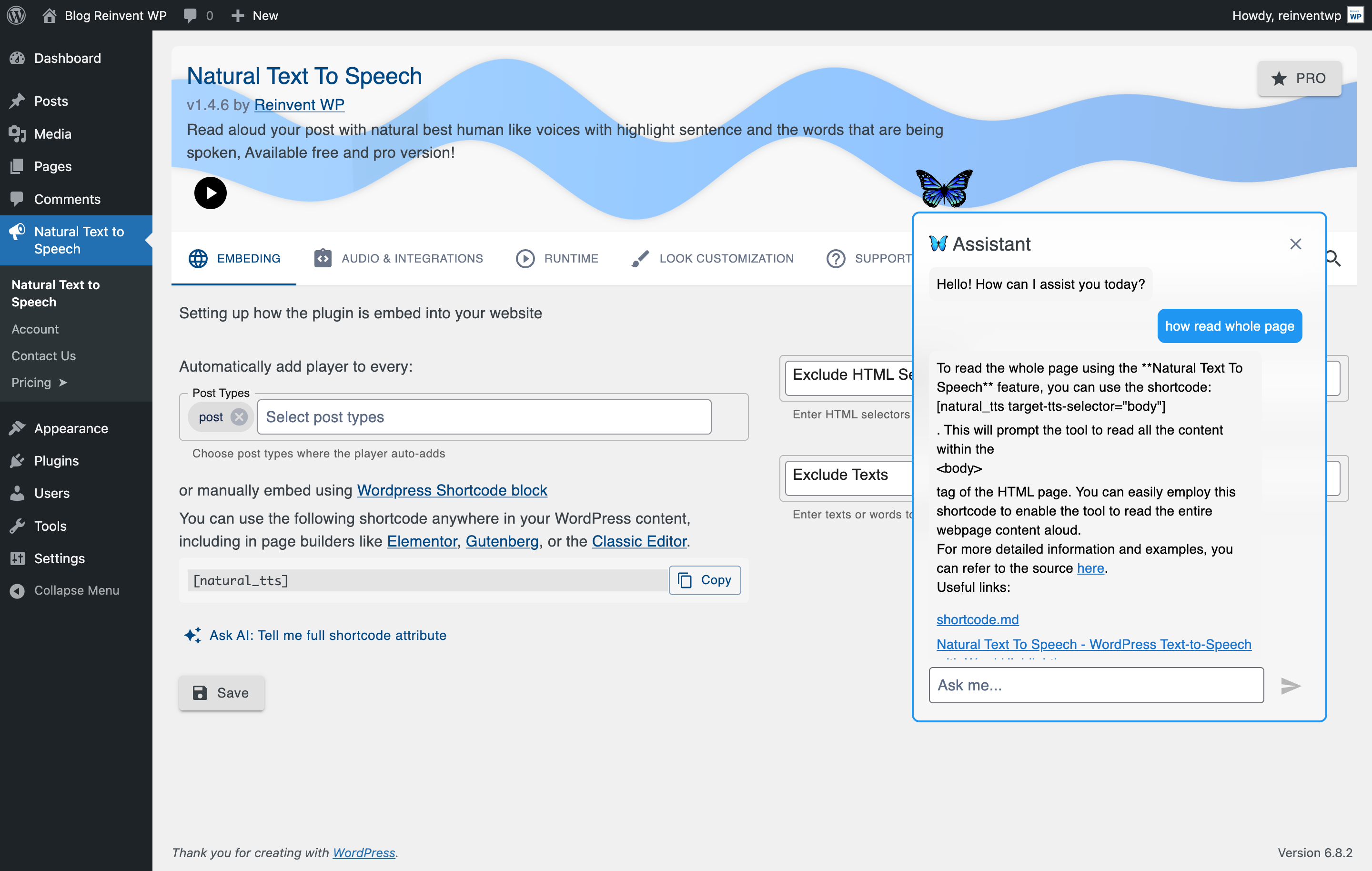Save the embedding settings
The width and height of the screenshot is (1372, 871).
point(221,693)
